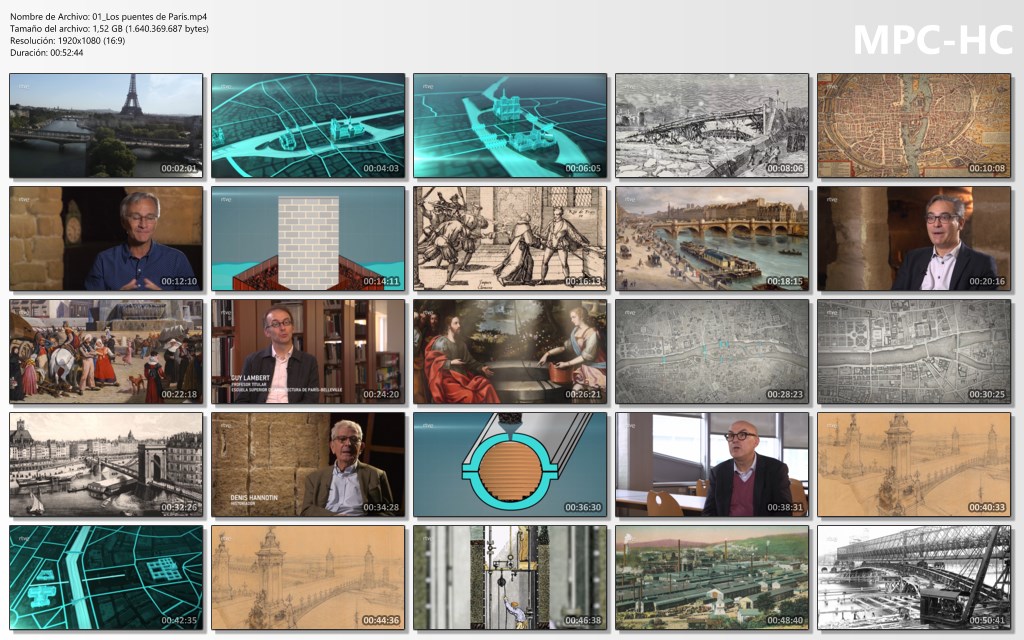
Task: Open the teal city grid thumbnail at 00:42:35
Action: pyautogui.click(x=106, y=577)
